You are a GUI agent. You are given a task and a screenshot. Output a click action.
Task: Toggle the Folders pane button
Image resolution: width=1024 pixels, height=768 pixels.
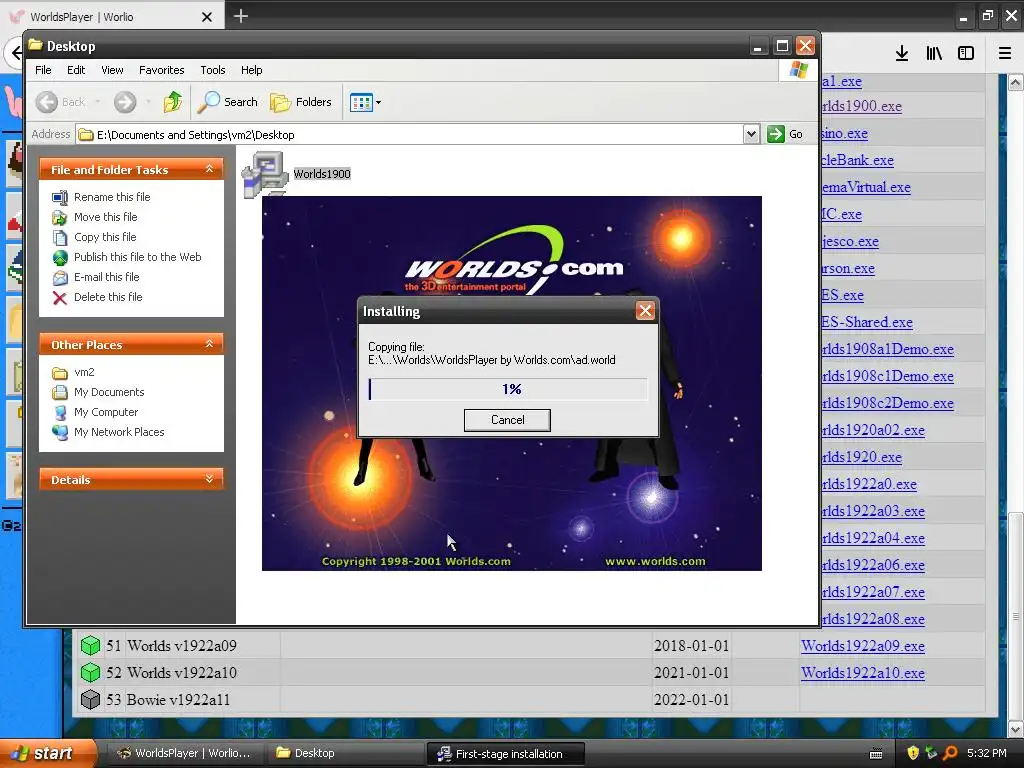(301, 102)
